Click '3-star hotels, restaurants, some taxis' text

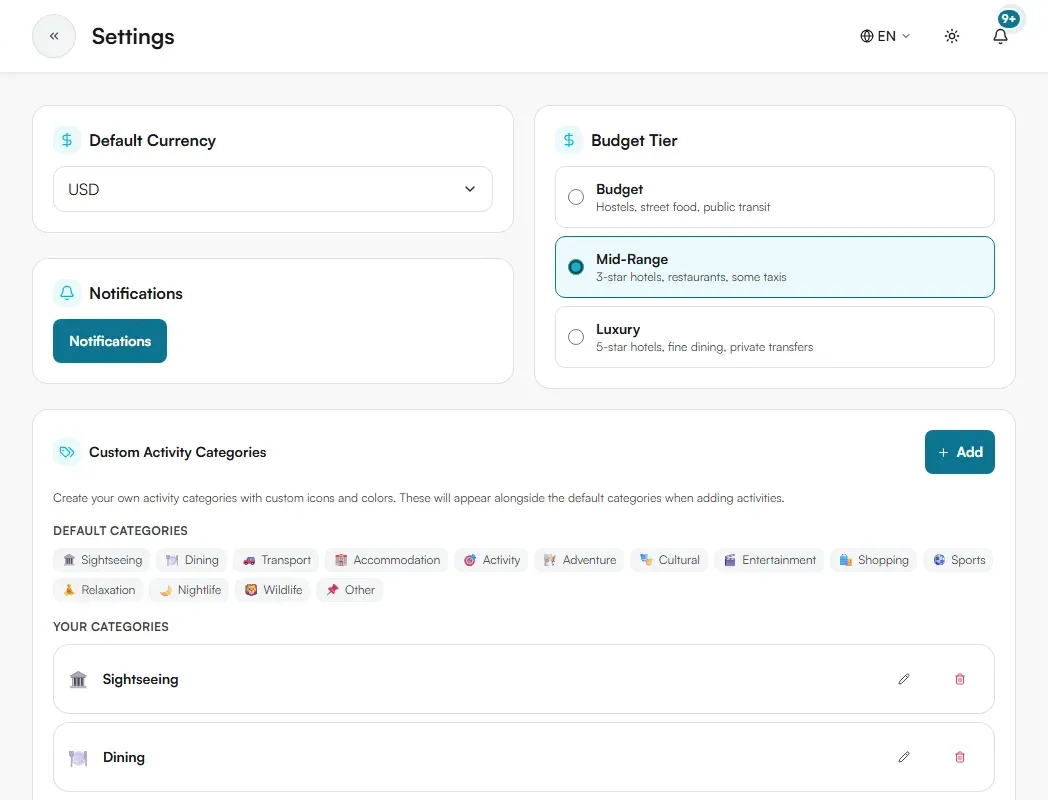tap(691, 277)
